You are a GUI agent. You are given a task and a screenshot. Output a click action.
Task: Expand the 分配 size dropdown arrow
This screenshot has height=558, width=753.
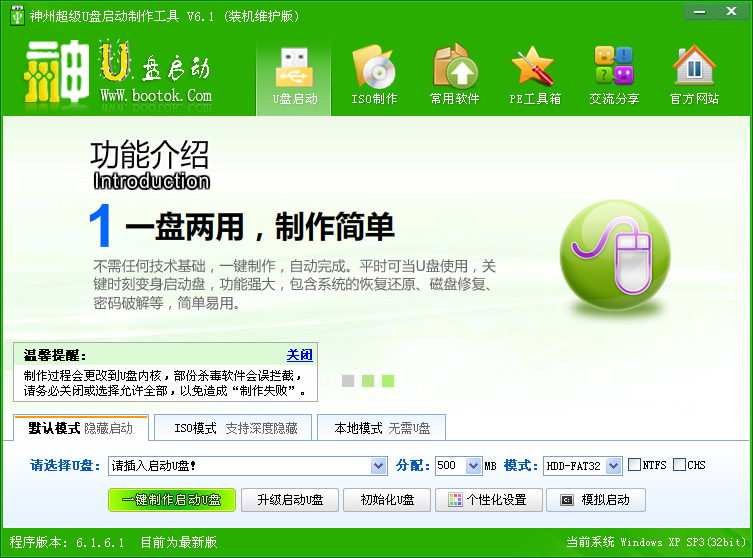coord(473,466)
